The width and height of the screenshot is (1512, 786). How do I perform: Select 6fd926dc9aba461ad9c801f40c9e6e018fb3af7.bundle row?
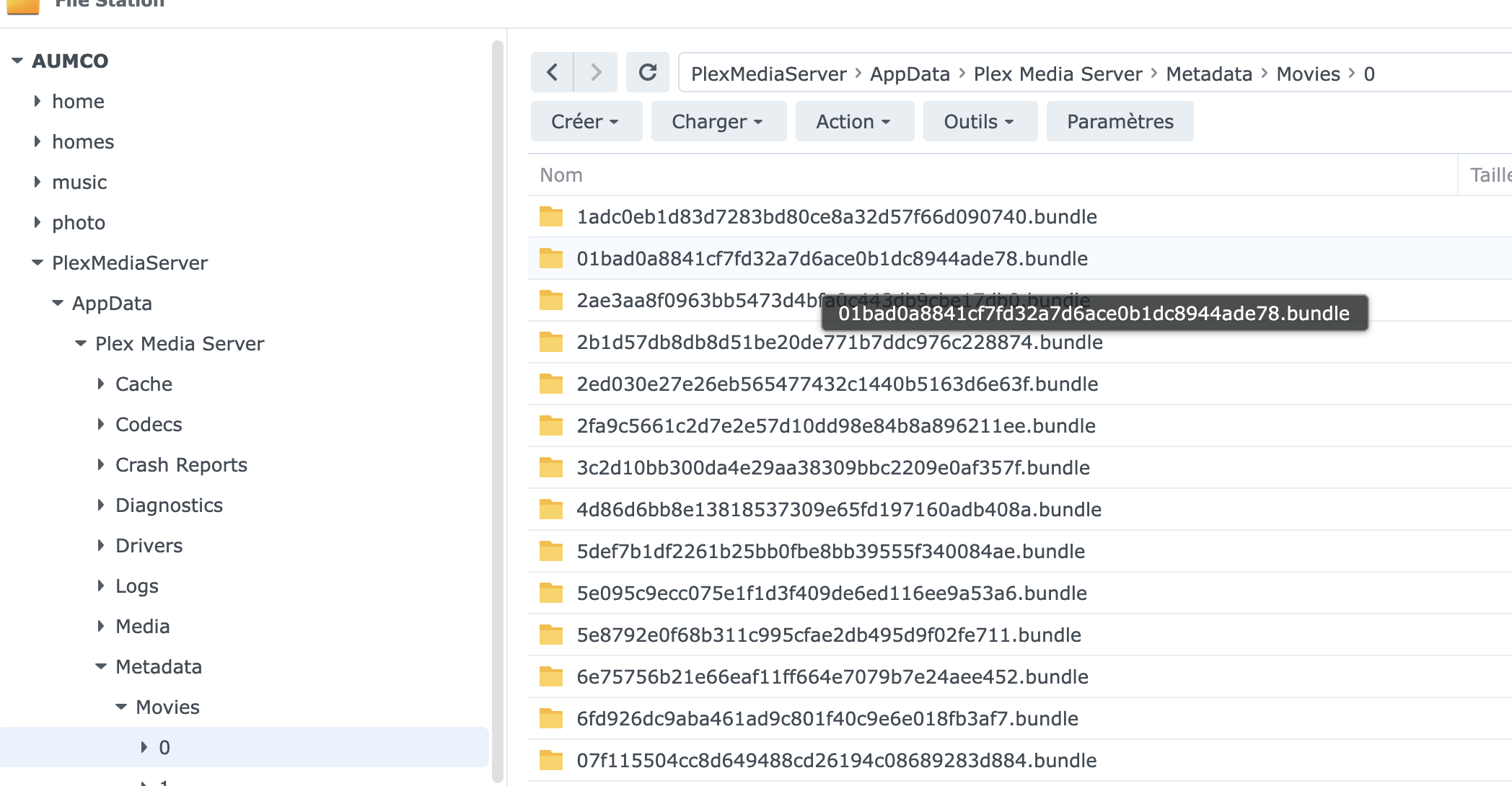pyautogui.click(x=1020, y=718)
